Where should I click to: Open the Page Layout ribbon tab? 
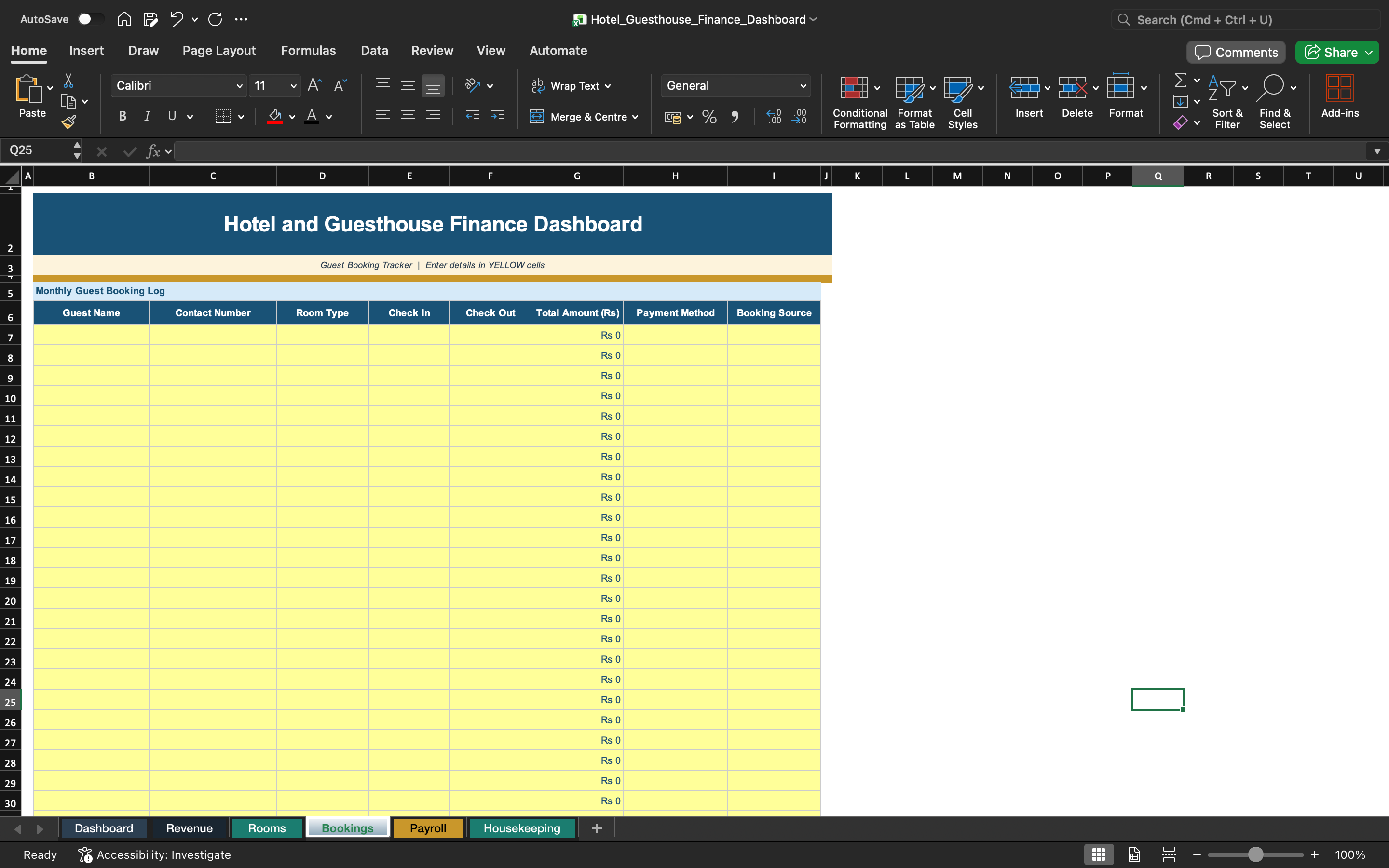[x=219, y=51]
